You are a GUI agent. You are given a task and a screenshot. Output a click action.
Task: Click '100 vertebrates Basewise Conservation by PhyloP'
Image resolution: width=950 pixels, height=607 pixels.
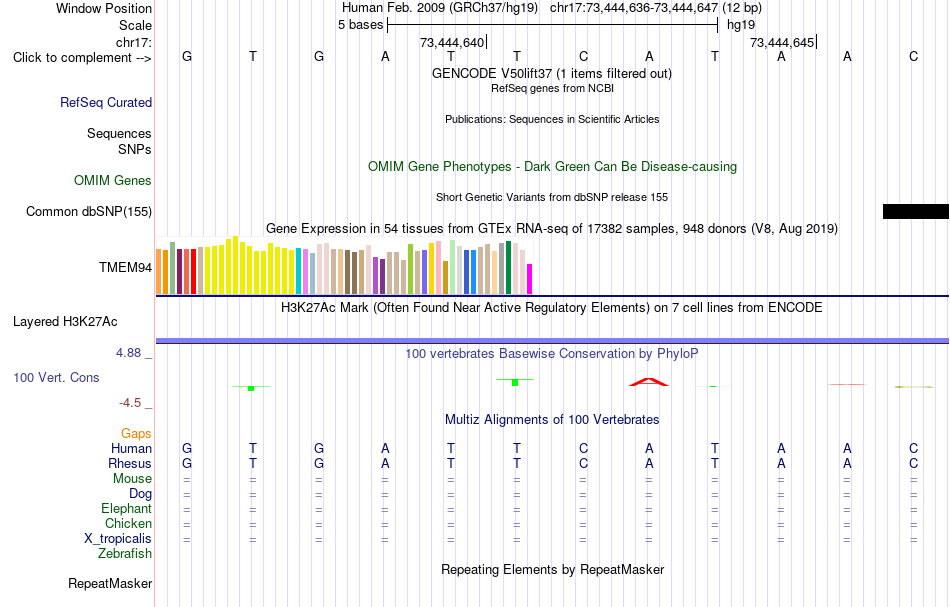tap(552, 353)
